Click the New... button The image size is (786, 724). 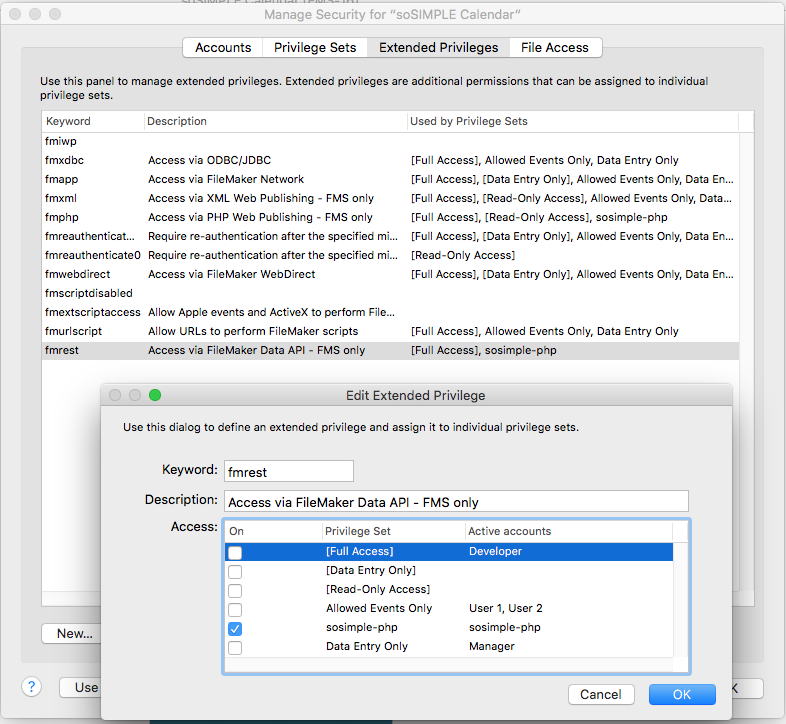(x=72, y=633)
